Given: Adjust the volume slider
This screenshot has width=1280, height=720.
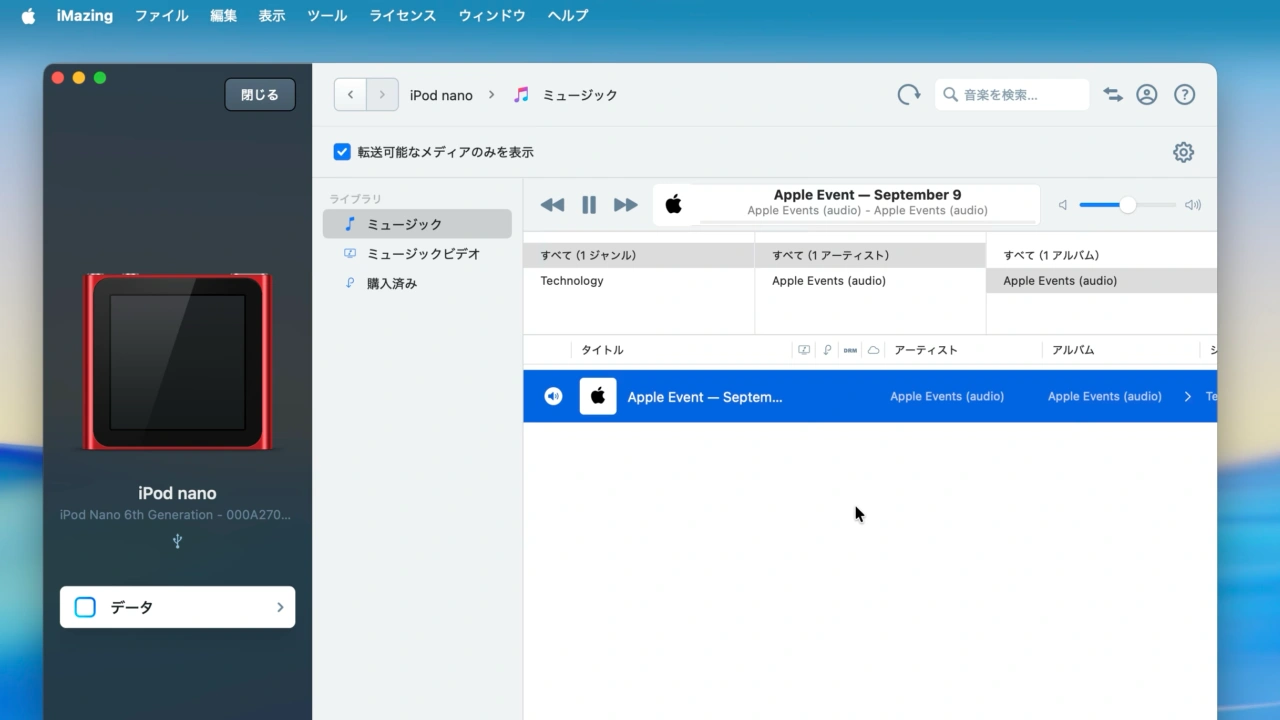Looking at the screenshot, I should click(x=1127, y=205).
